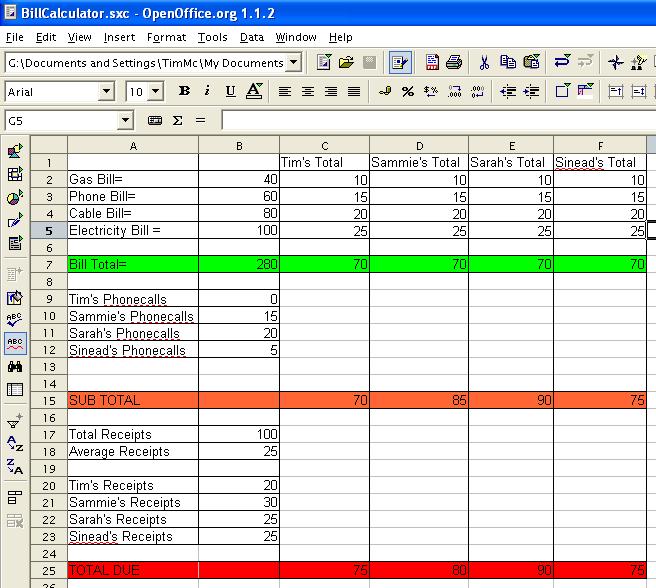The height and width of the screenshot is (588, 656).
Task: Click the Sort Ascending A-Z icon
Action: (15, 444)
